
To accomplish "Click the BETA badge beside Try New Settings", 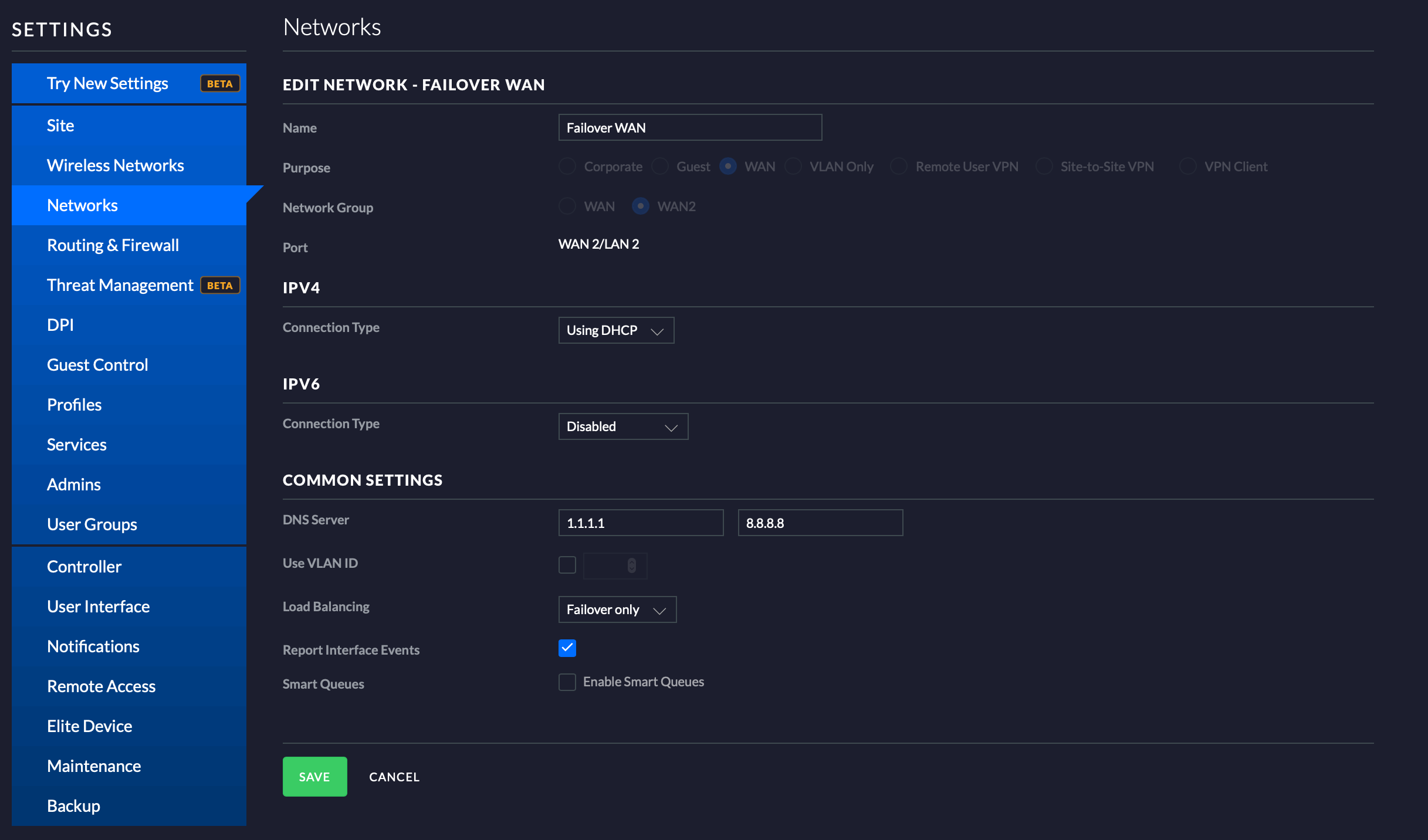I will [220, 84].
